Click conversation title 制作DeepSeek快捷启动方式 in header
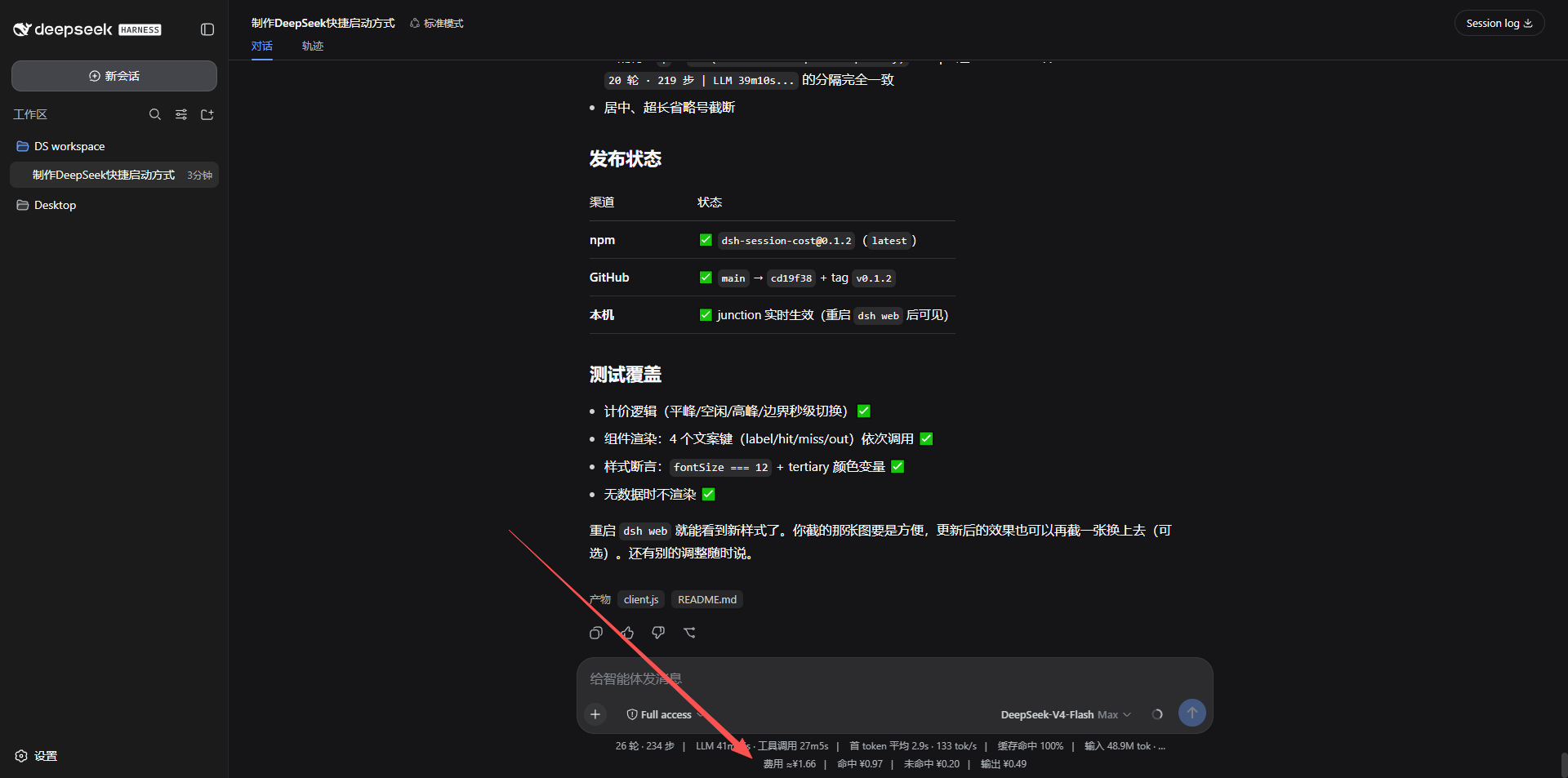Image resolution: width=1568 pixels, height=778 pixels. [x=323, y=24]
